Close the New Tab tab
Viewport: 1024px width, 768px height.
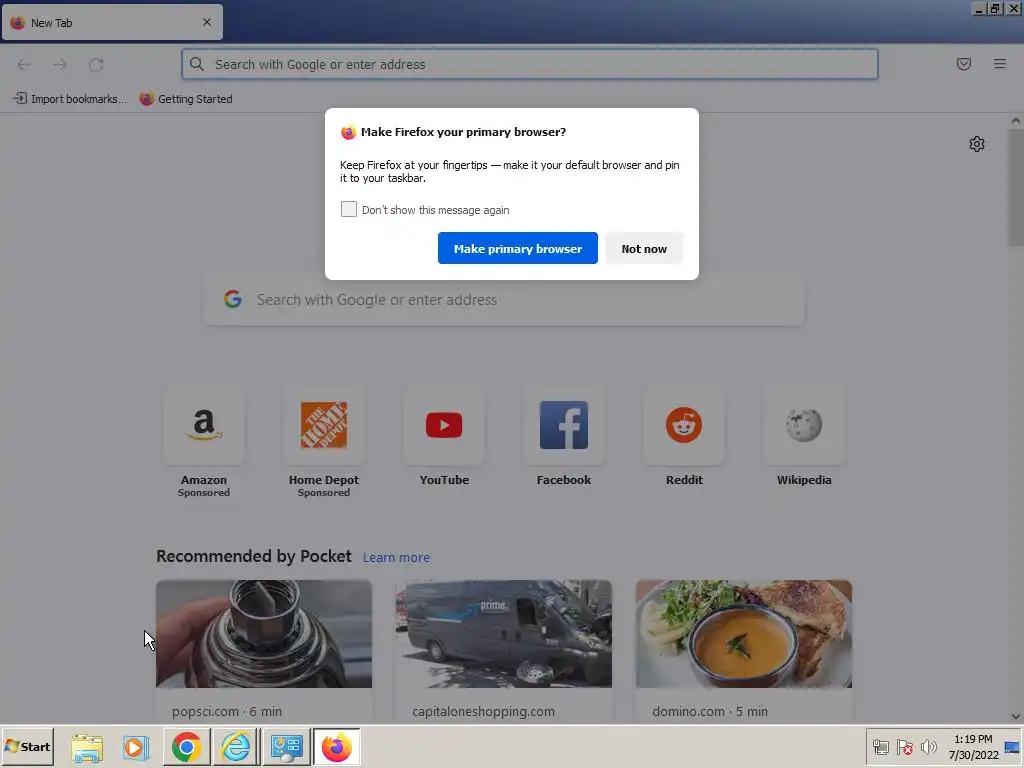point(206,22)
